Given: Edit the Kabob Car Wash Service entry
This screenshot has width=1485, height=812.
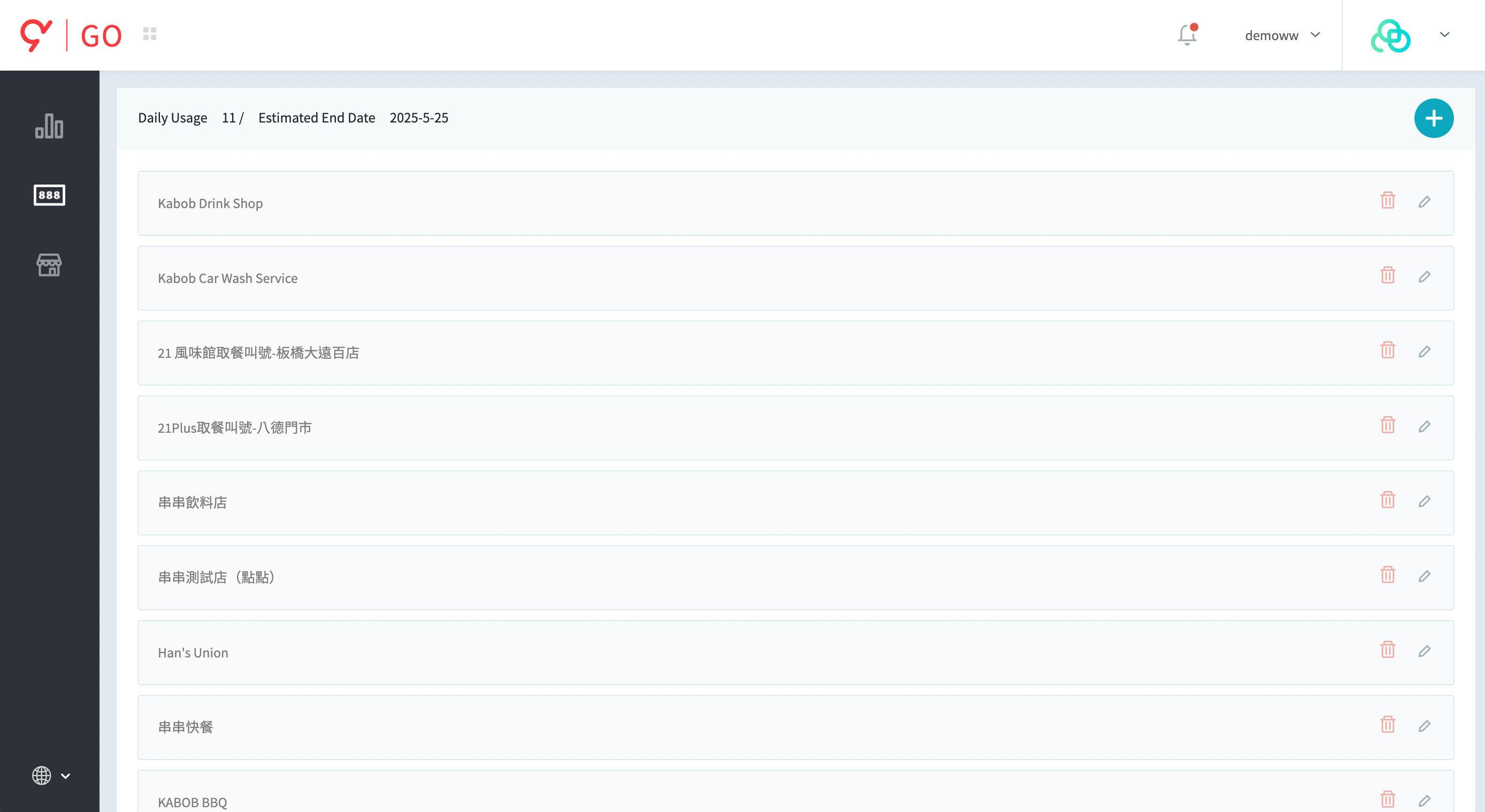Looking at the screenshot, I should click(1425, 277).
